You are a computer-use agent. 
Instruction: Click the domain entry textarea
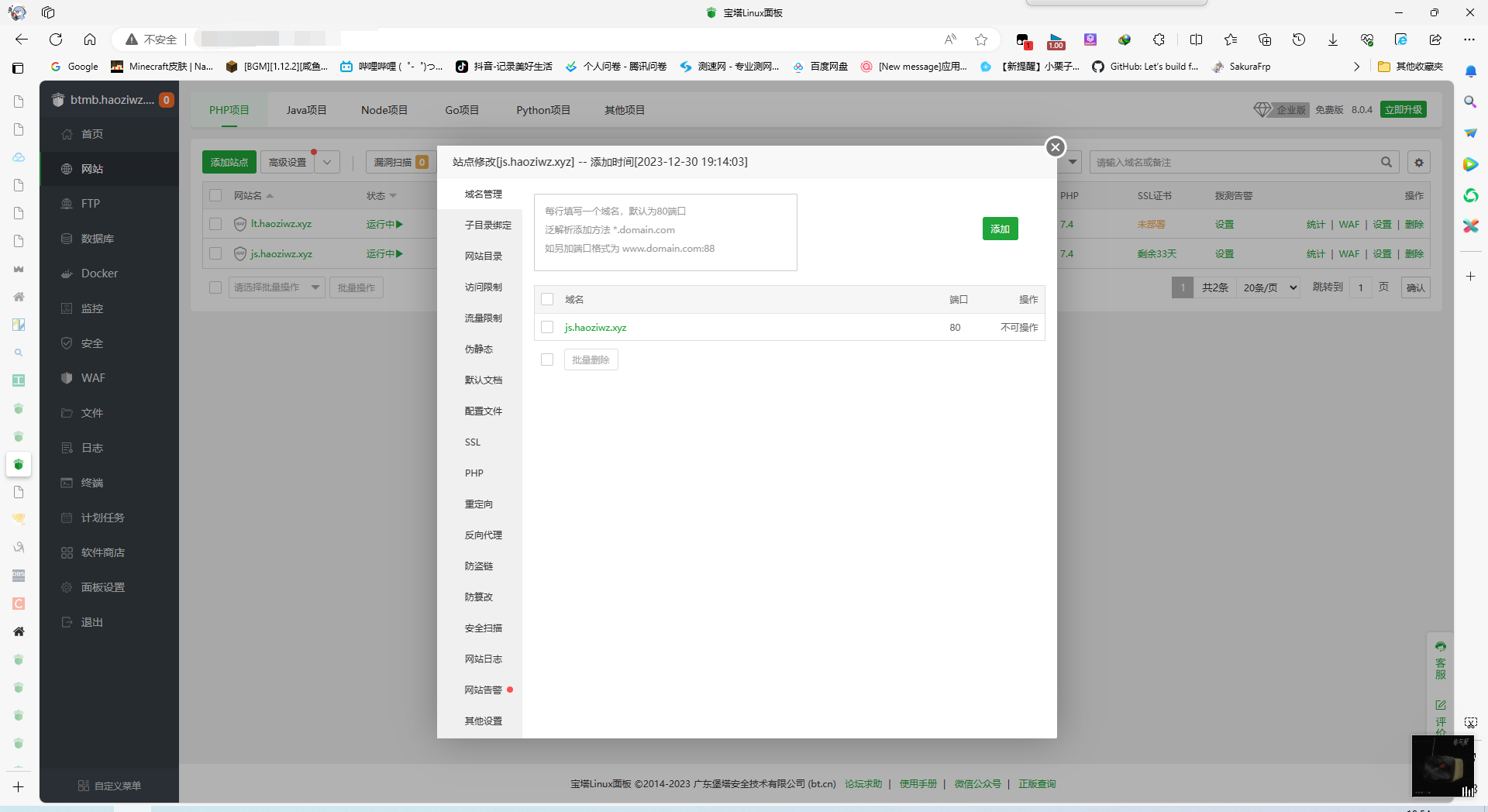[665, 232]
